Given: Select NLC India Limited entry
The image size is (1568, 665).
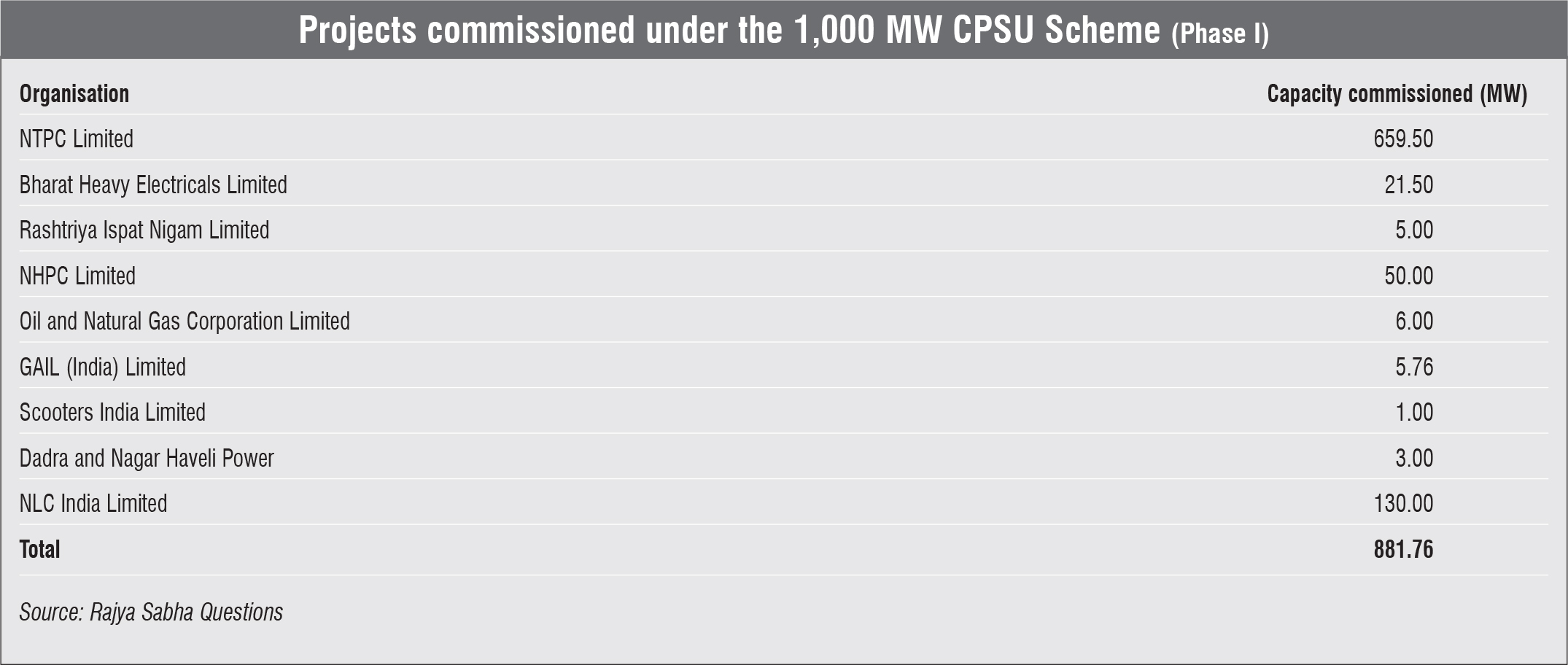Looking at the screenshot, I should point(93,504).
